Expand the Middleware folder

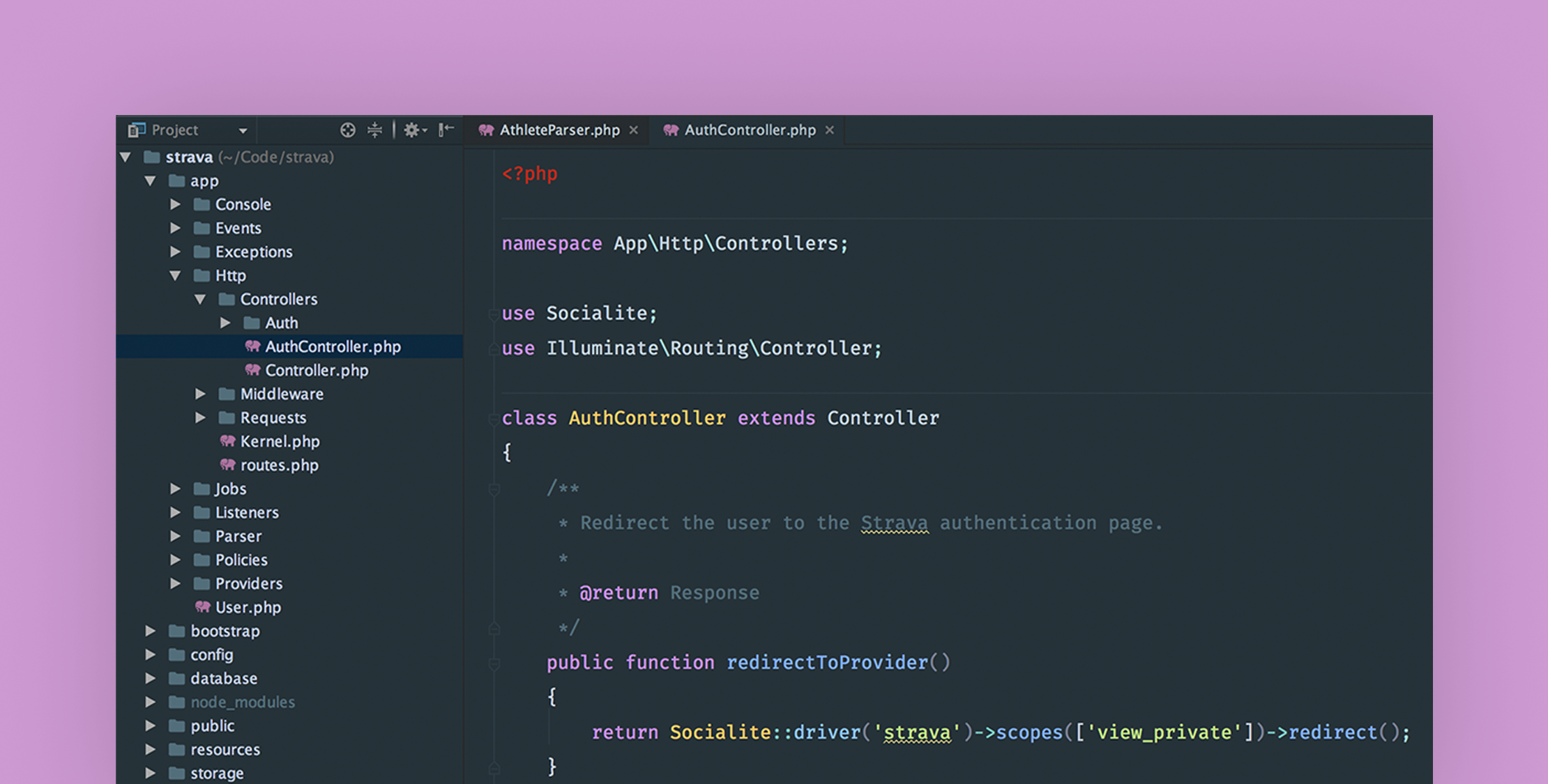(200, 394)
